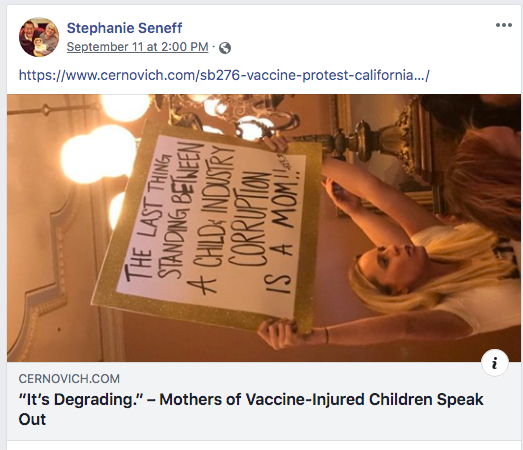
Task: Click the glowing chandelier lights in the photo
Action: [100, 153]
